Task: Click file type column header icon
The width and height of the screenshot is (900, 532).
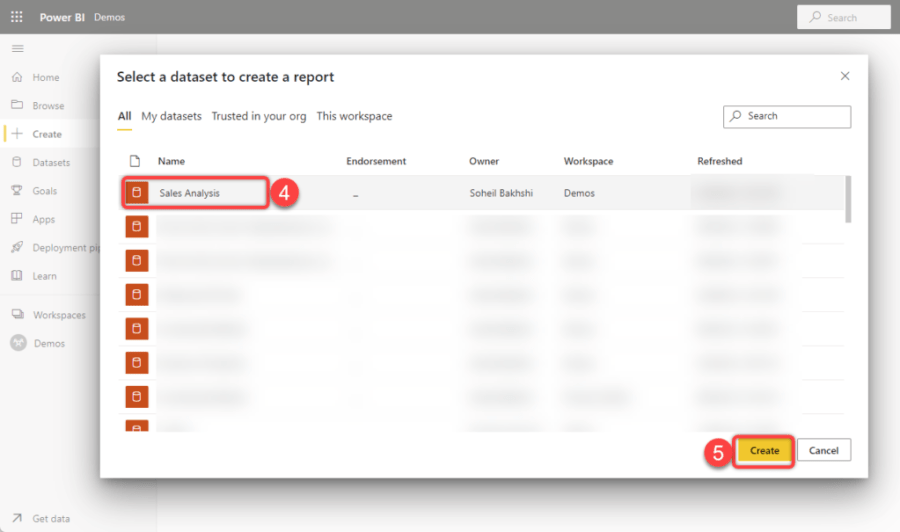Action: click(x=135, y=161)
